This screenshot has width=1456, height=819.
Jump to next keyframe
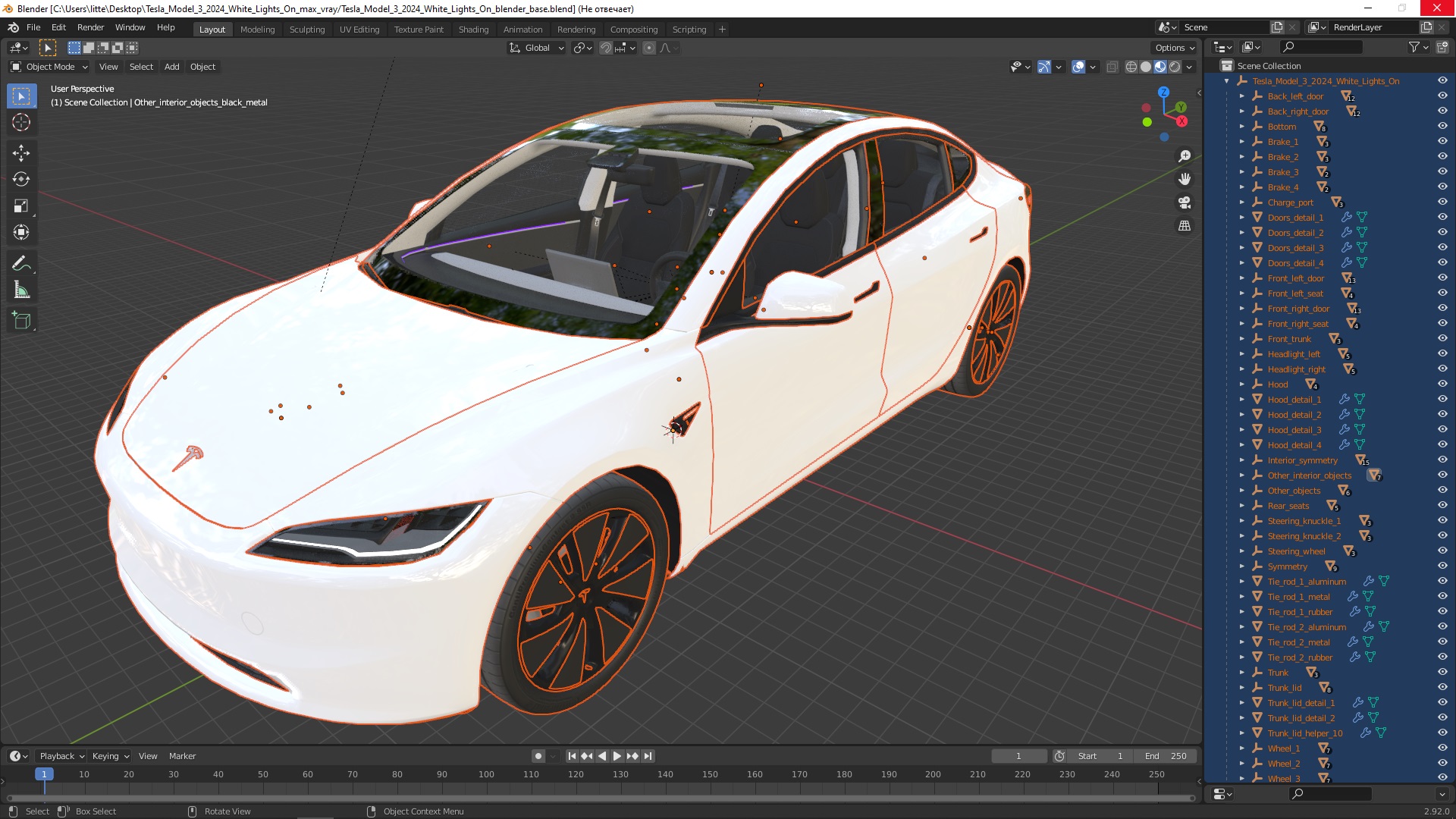pos(632,756)
